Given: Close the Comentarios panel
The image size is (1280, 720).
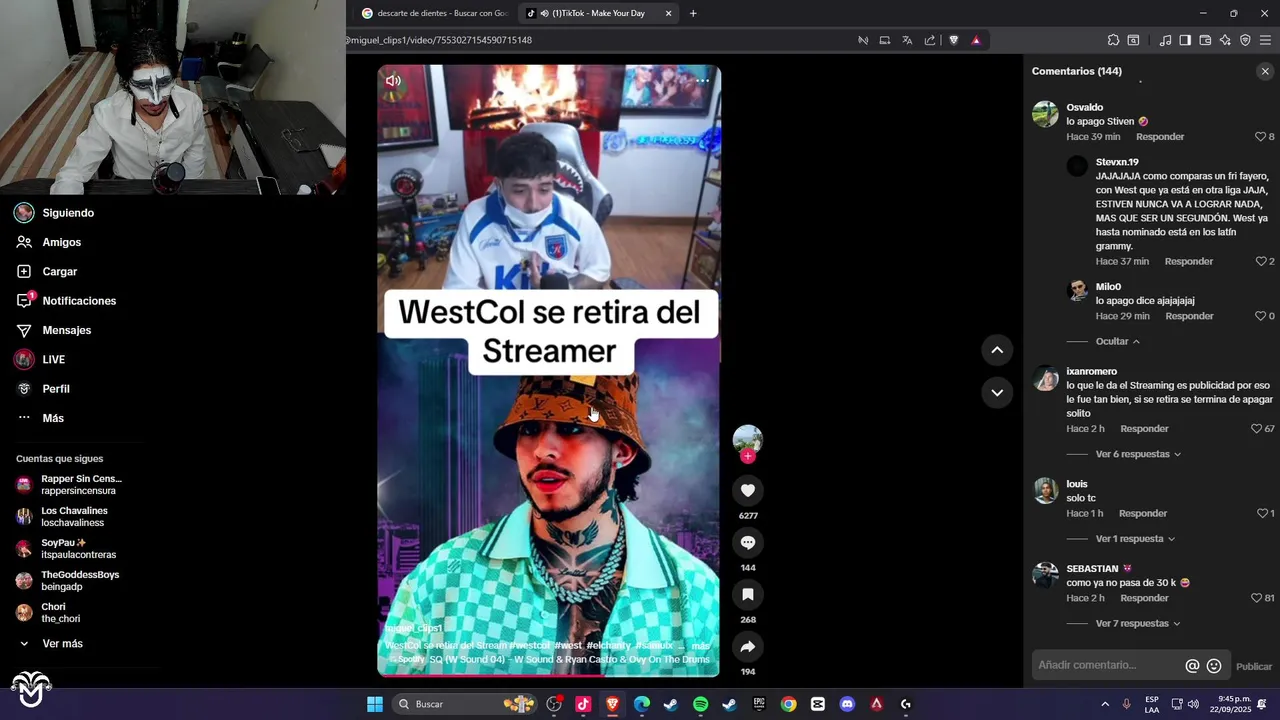Looking at the screenshot, I should pos(1265,71).
